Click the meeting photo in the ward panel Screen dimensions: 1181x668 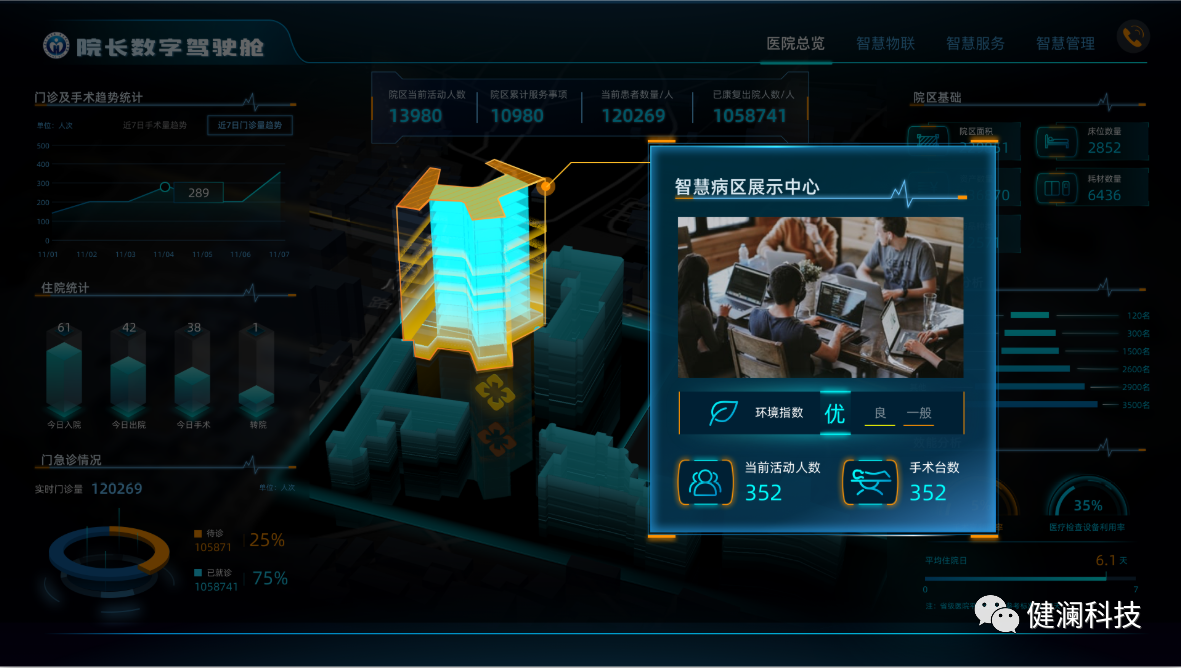(820, 297)
